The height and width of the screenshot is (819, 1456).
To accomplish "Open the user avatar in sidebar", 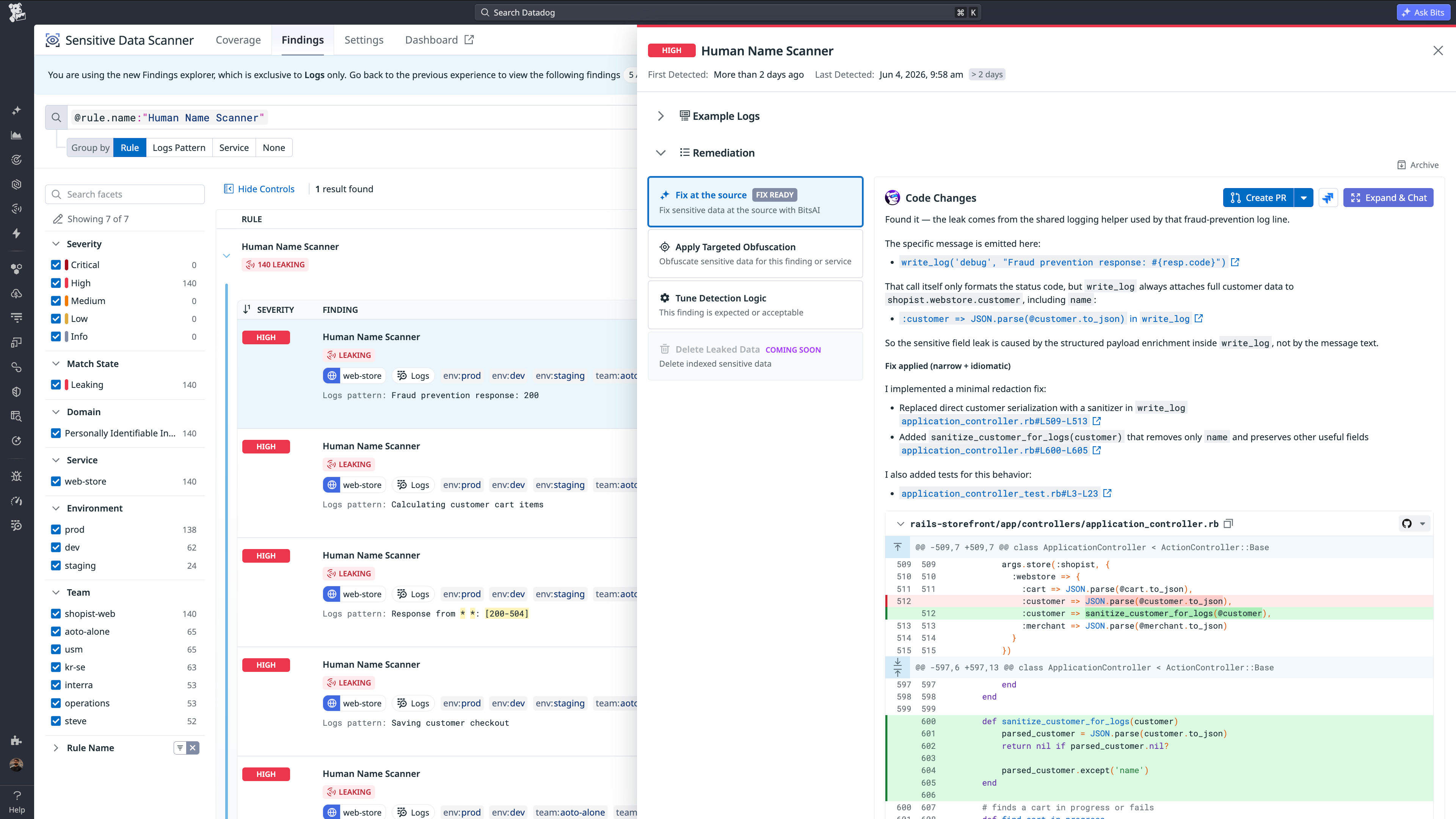I will tap(16, 765).
